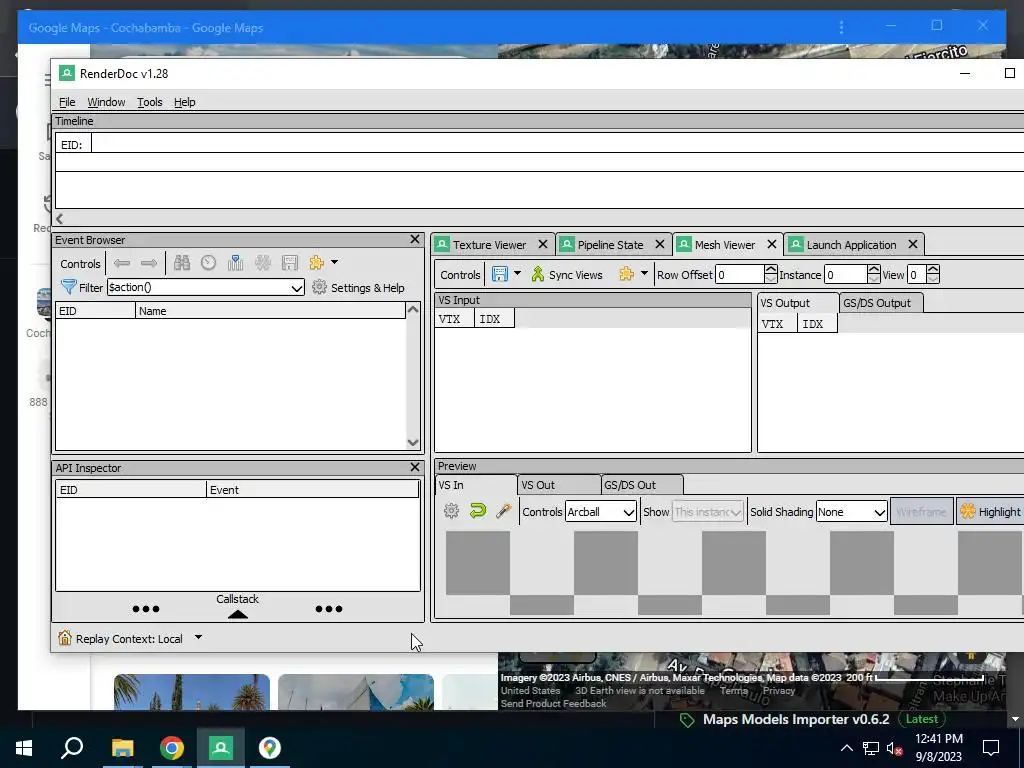The height and width of the screenshot is (768, 1024).
Task: Open the Replay Context: Local dropdown
Action: click(198, 637)
